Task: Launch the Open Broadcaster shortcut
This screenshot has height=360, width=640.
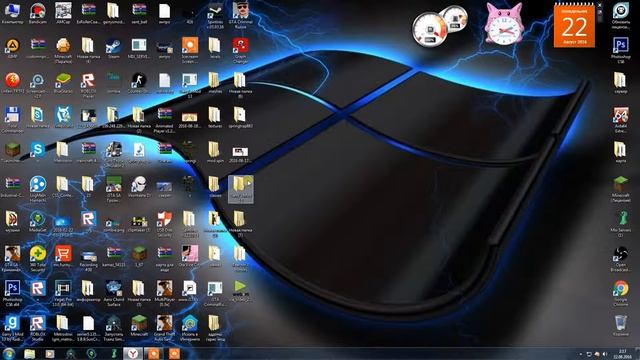Action: coord(621,258)
